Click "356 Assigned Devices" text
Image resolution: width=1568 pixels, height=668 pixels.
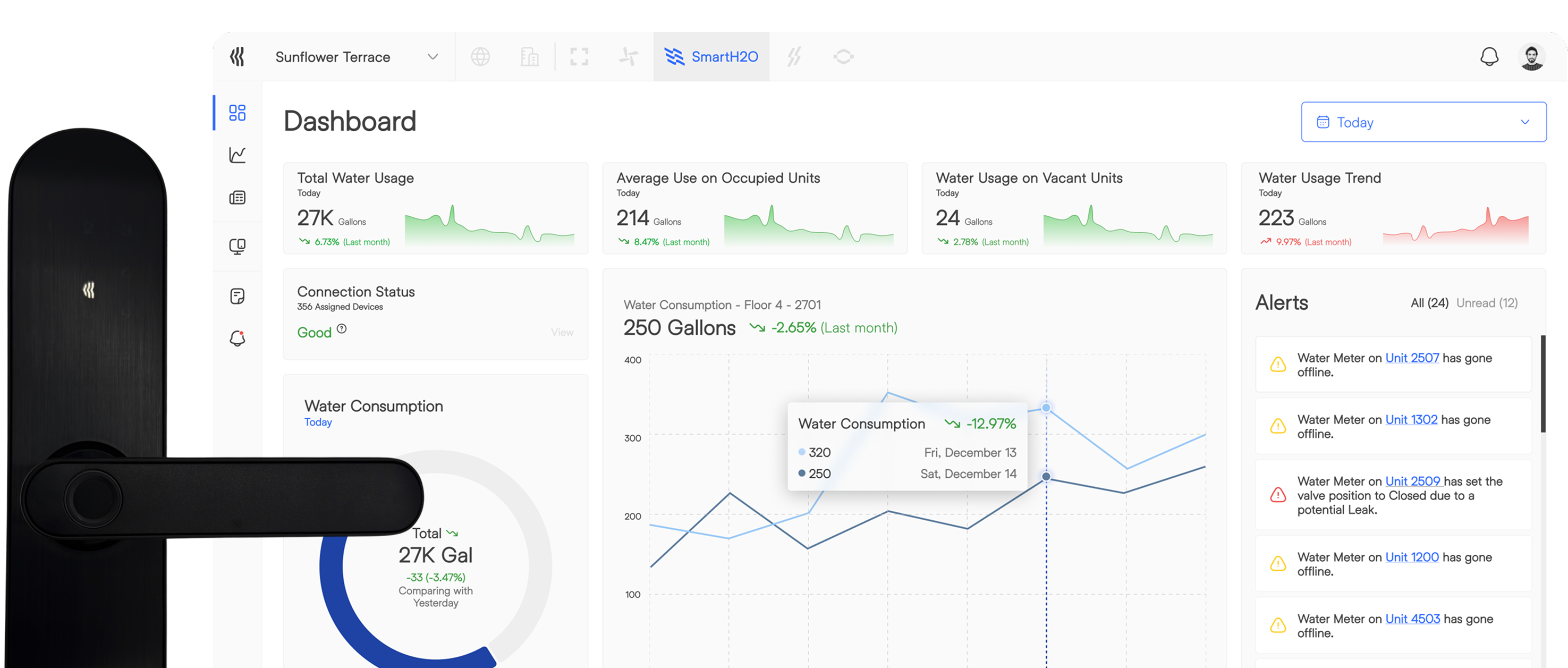340,307
